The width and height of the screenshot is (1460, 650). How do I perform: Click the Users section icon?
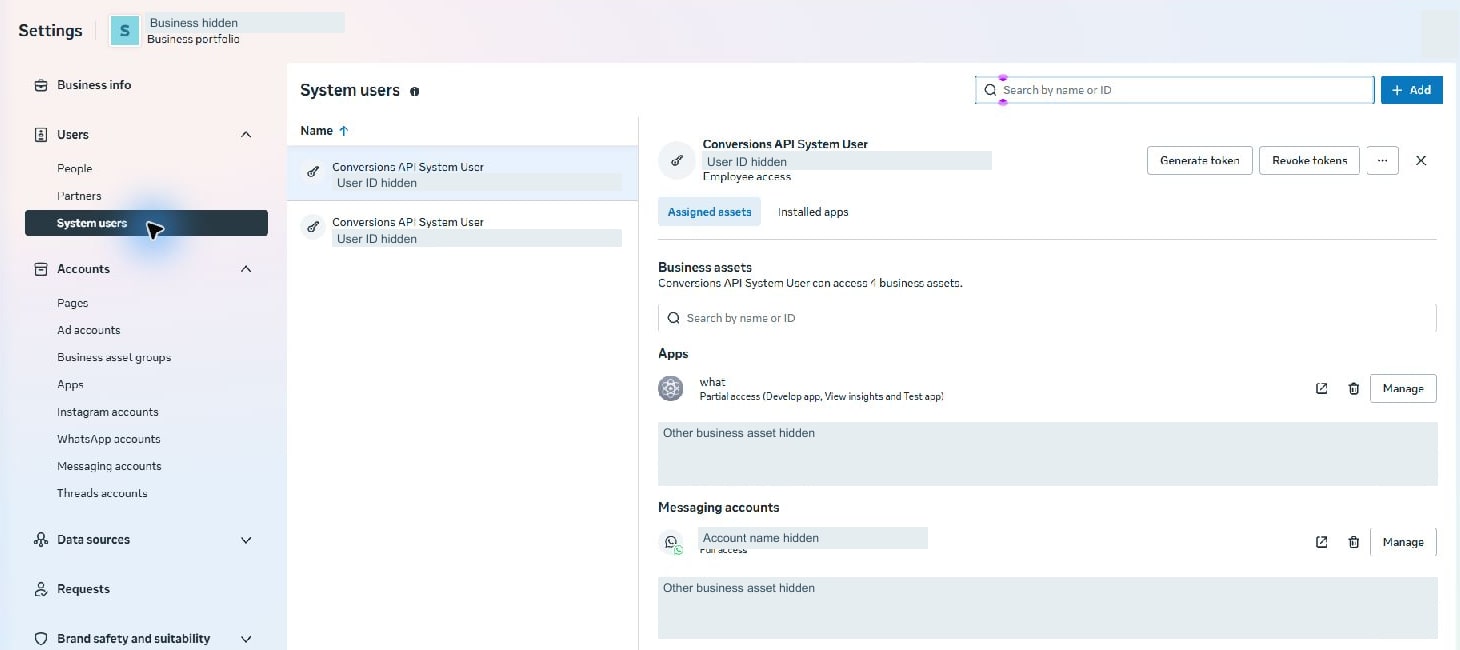[41, 135]
